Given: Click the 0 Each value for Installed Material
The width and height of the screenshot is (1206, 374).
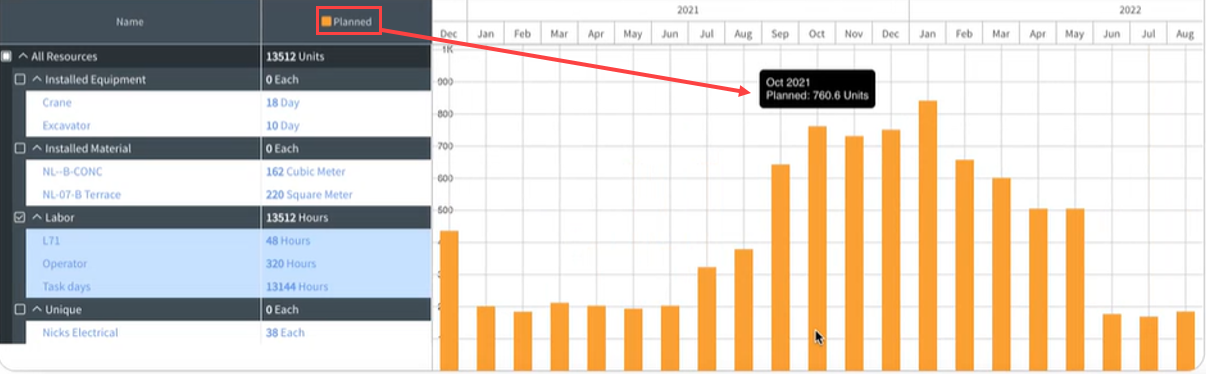Looking at the screenshot, I should click(x=283, y=148).
